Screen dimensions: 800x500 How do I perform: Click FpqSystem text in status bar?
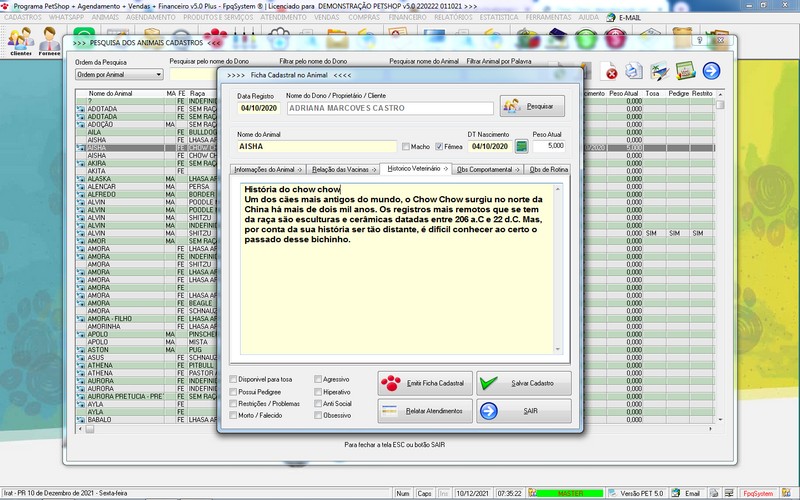tap(758, 494)
